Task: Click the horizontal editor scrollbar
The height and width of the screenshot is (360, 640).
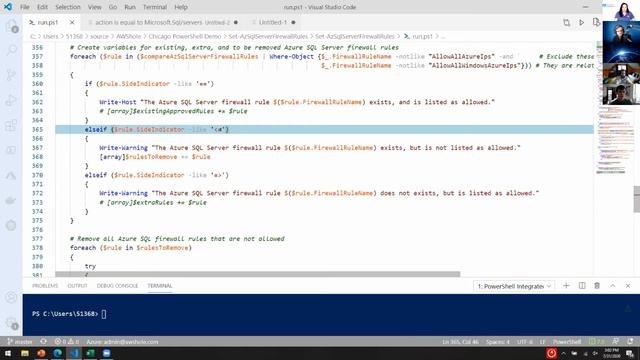Action: coord(258,274)
